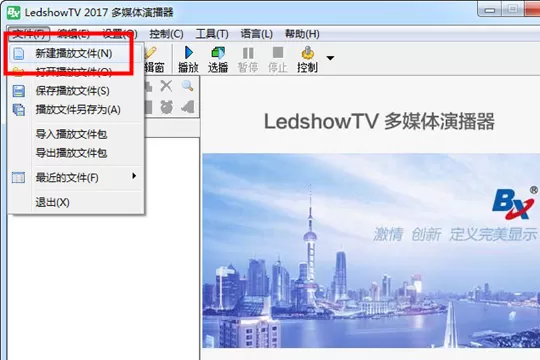Click the X delete icon in program panel
This screenshot has width=540, height=360.
166,86
